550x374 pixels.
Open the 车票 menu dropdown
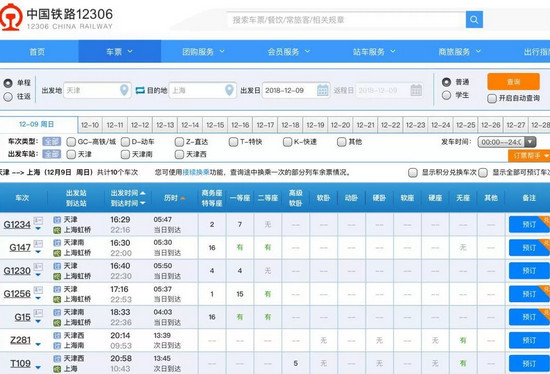click(x=120, y=52)
